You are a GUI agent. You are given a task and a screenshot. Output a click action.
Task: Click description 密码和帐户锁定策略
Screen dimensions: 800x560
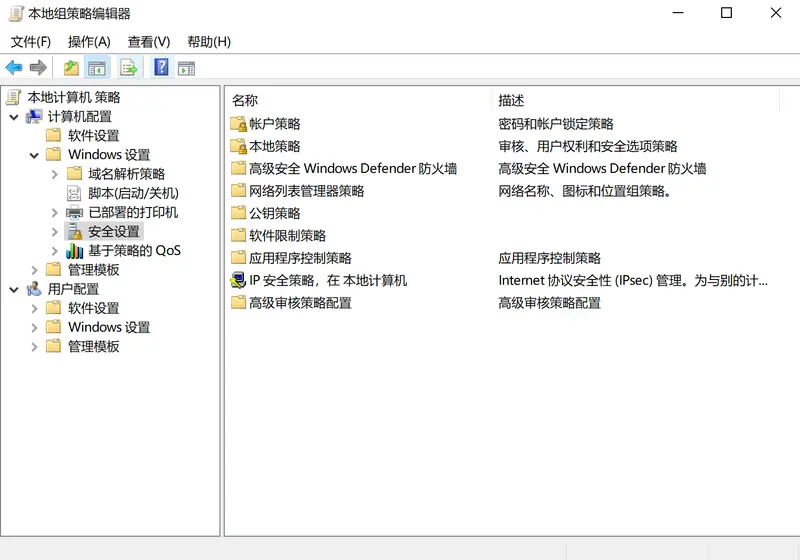point(556,124)
